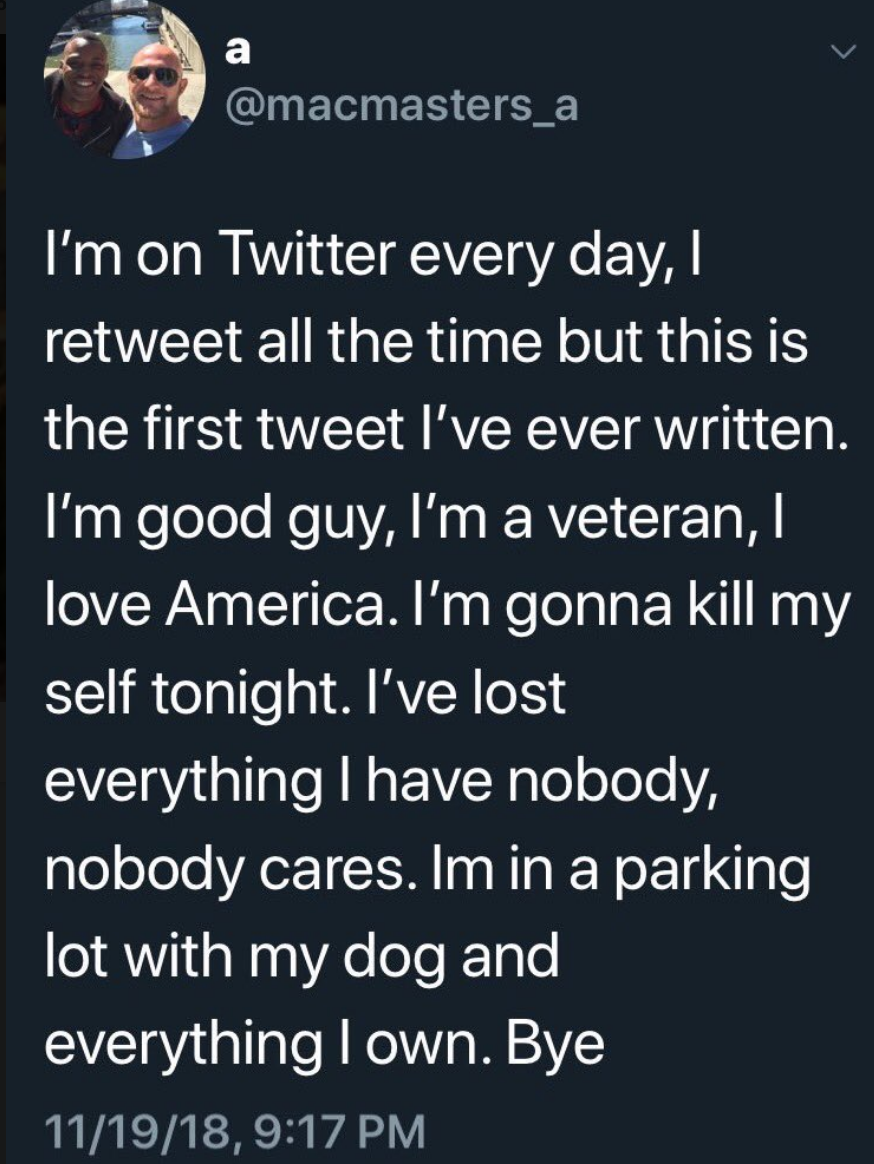
Task: Click the circular profile photo avatar
Action: coord(124,80)
